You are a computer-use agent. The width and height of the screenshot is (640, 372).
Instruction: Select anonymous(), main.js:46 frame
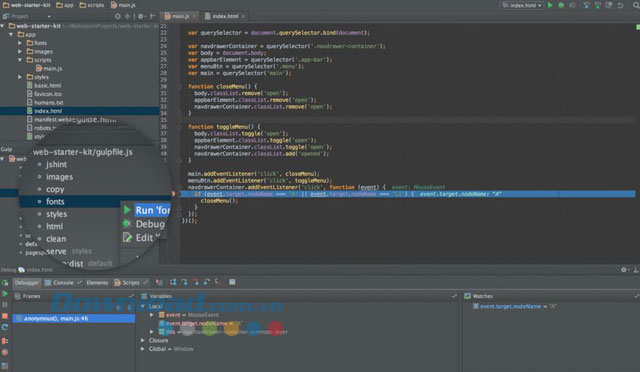[x=74, y=319]
